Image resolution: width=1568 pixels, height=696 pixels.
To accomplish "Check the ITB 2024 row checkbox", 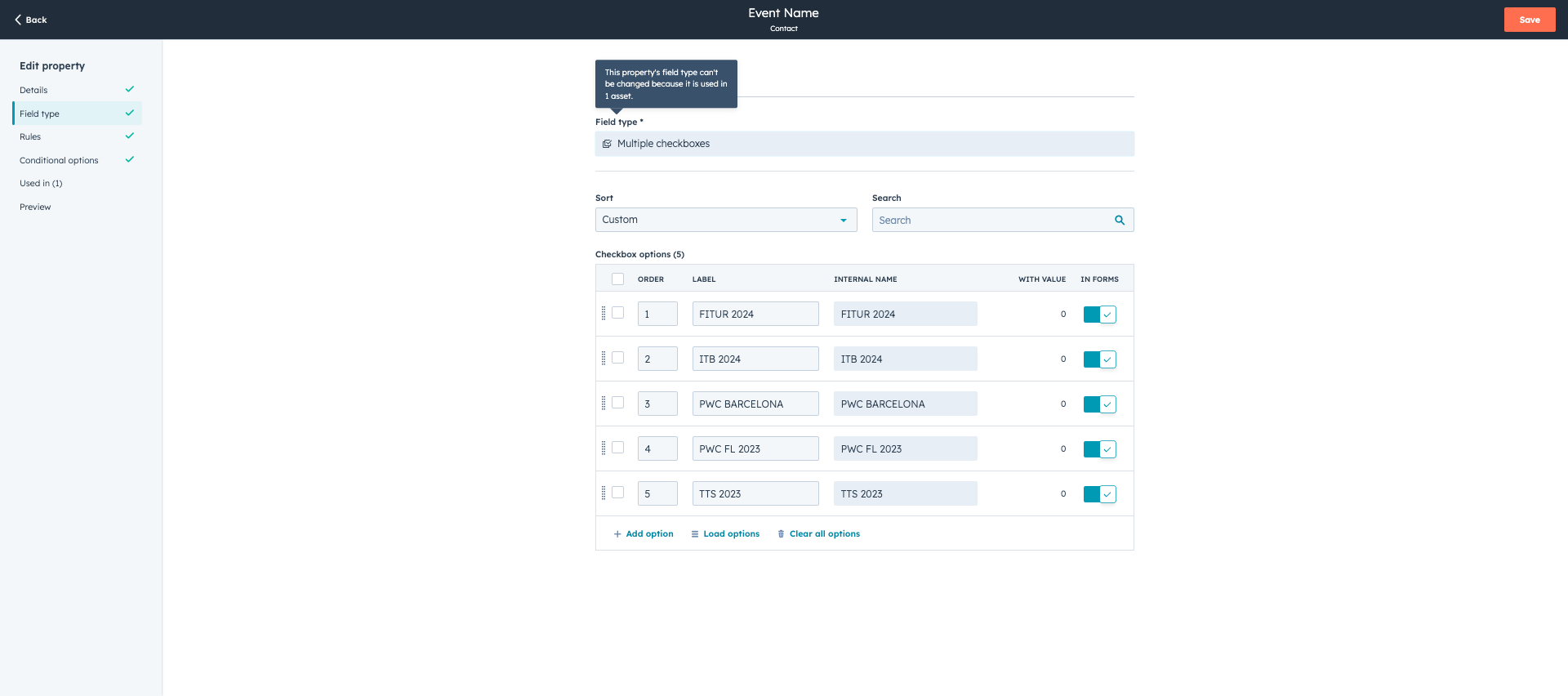I will tap(618, 358).
